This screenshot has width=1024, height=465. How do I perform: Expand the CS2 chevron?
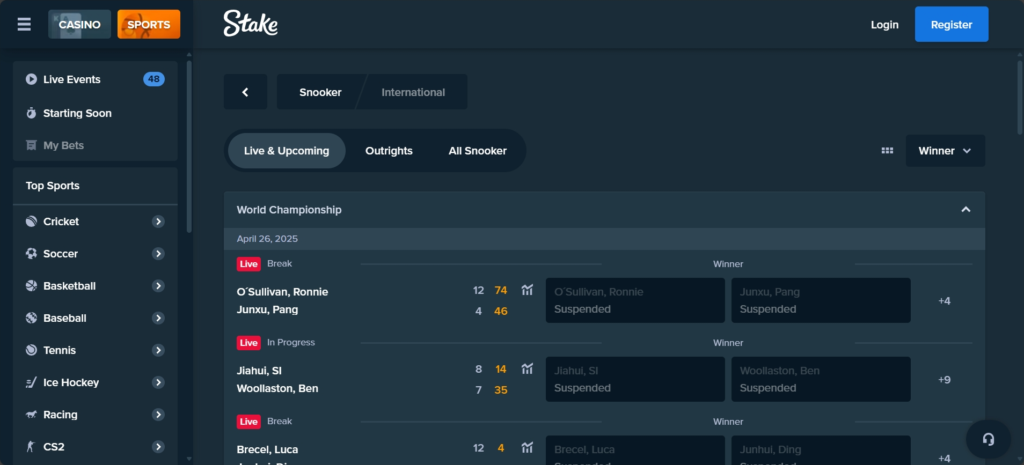tap(158, 447)
